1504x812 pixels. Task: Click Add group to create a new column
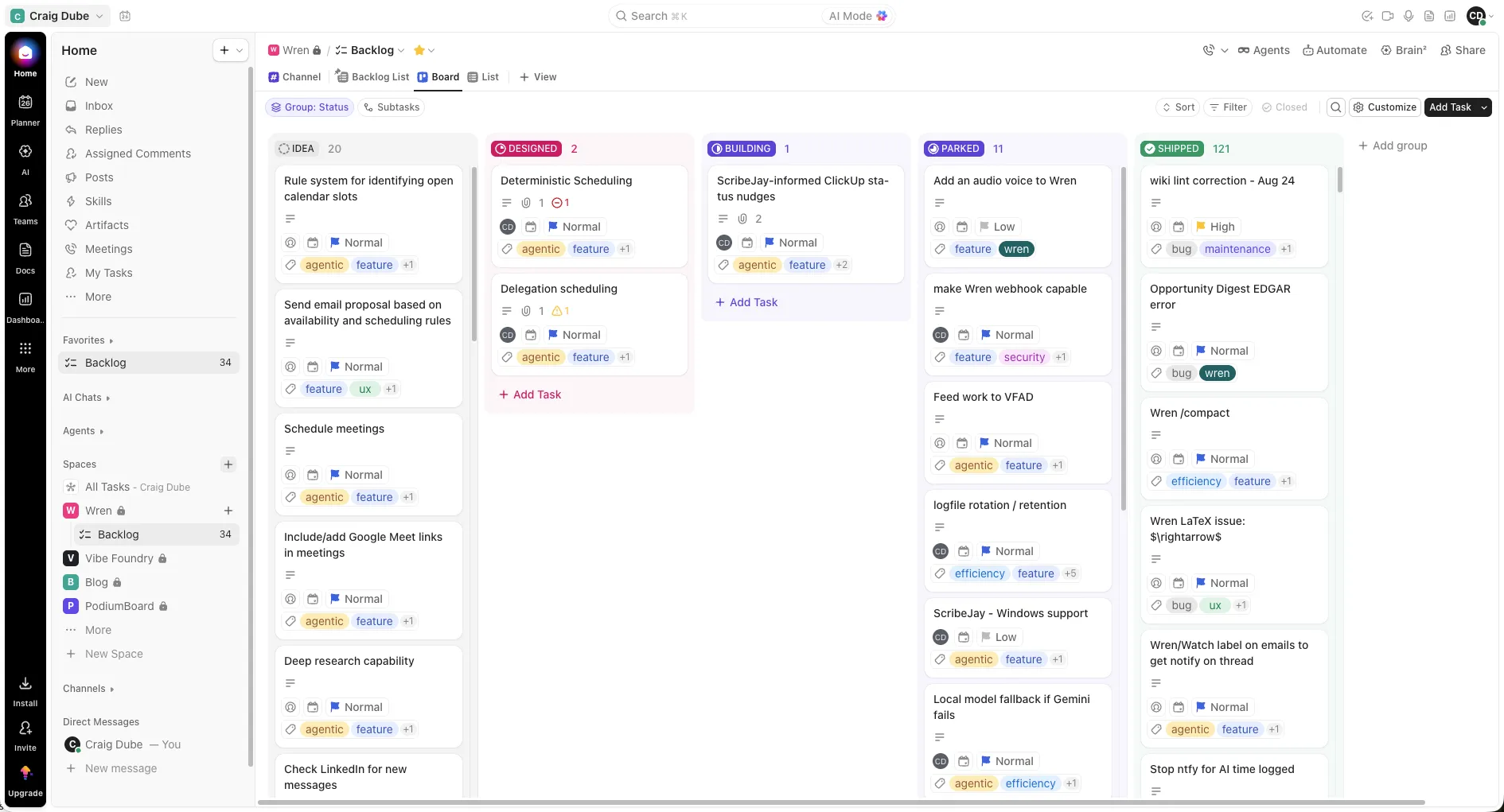click(x=1393, y=146)
